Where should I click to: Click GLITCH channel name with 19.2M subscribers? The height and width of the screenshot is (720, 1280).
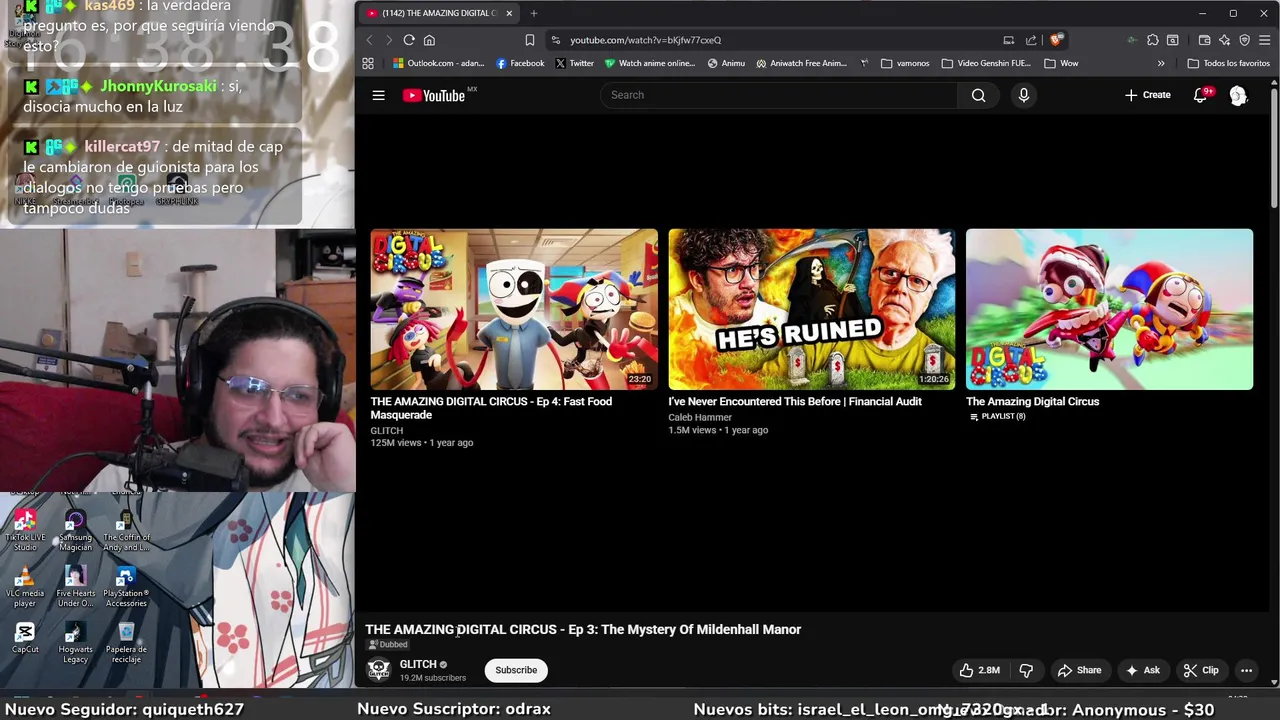pos(418,664)
